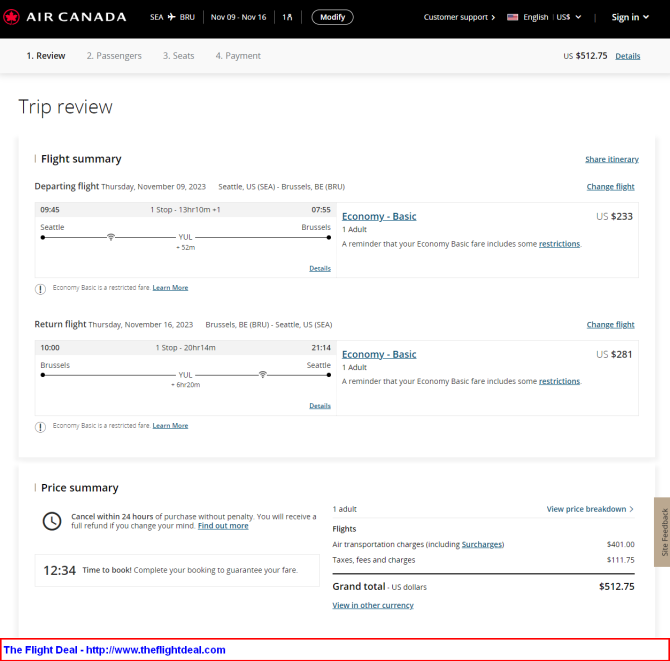Viewport: 670px width, 661px height.
Task: Click the YUL stop on departing flight
Action: (x=185, y=237)
